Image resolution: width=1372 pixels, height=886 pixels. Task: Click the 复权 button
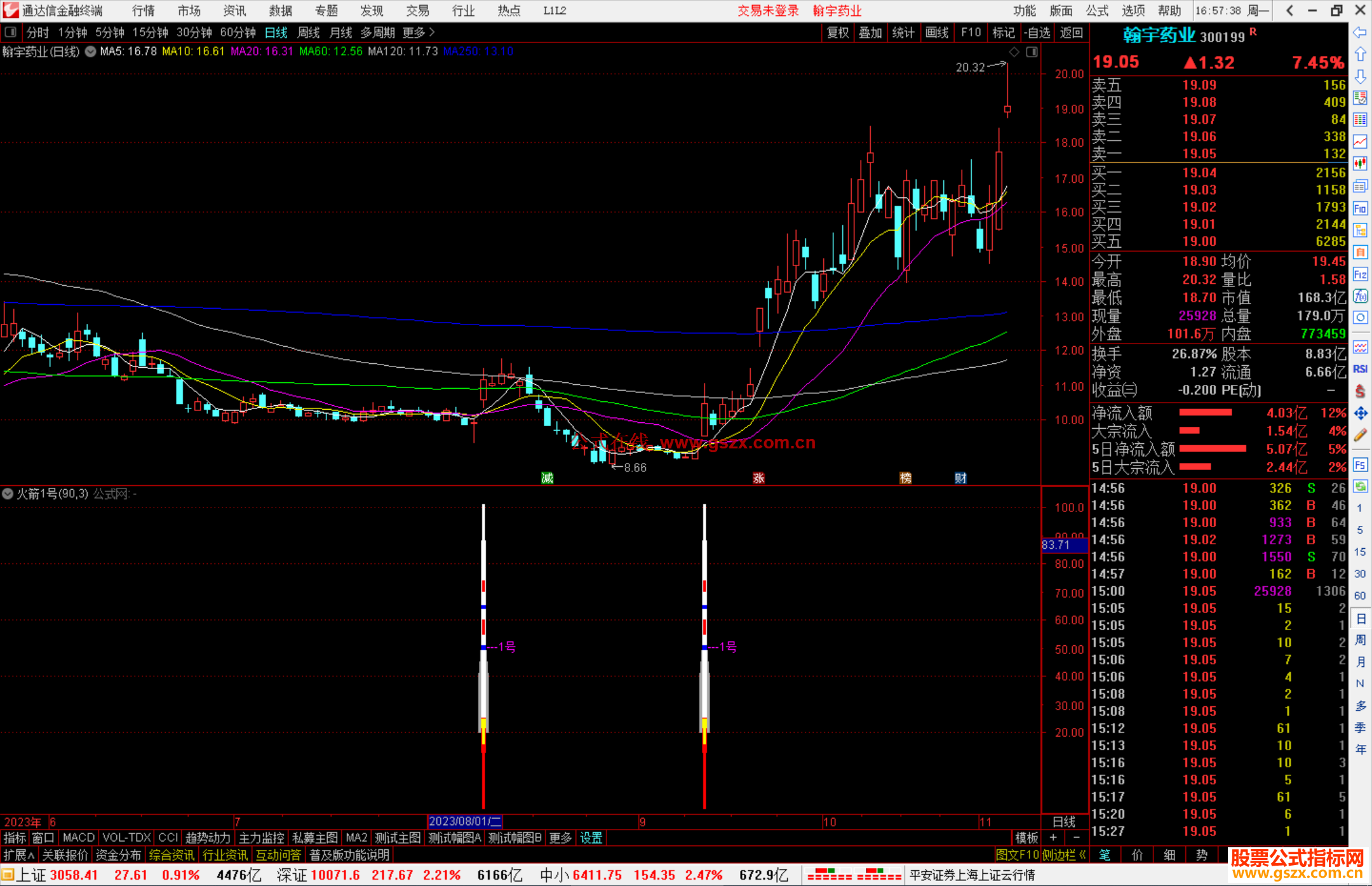[x=838, y=32]
